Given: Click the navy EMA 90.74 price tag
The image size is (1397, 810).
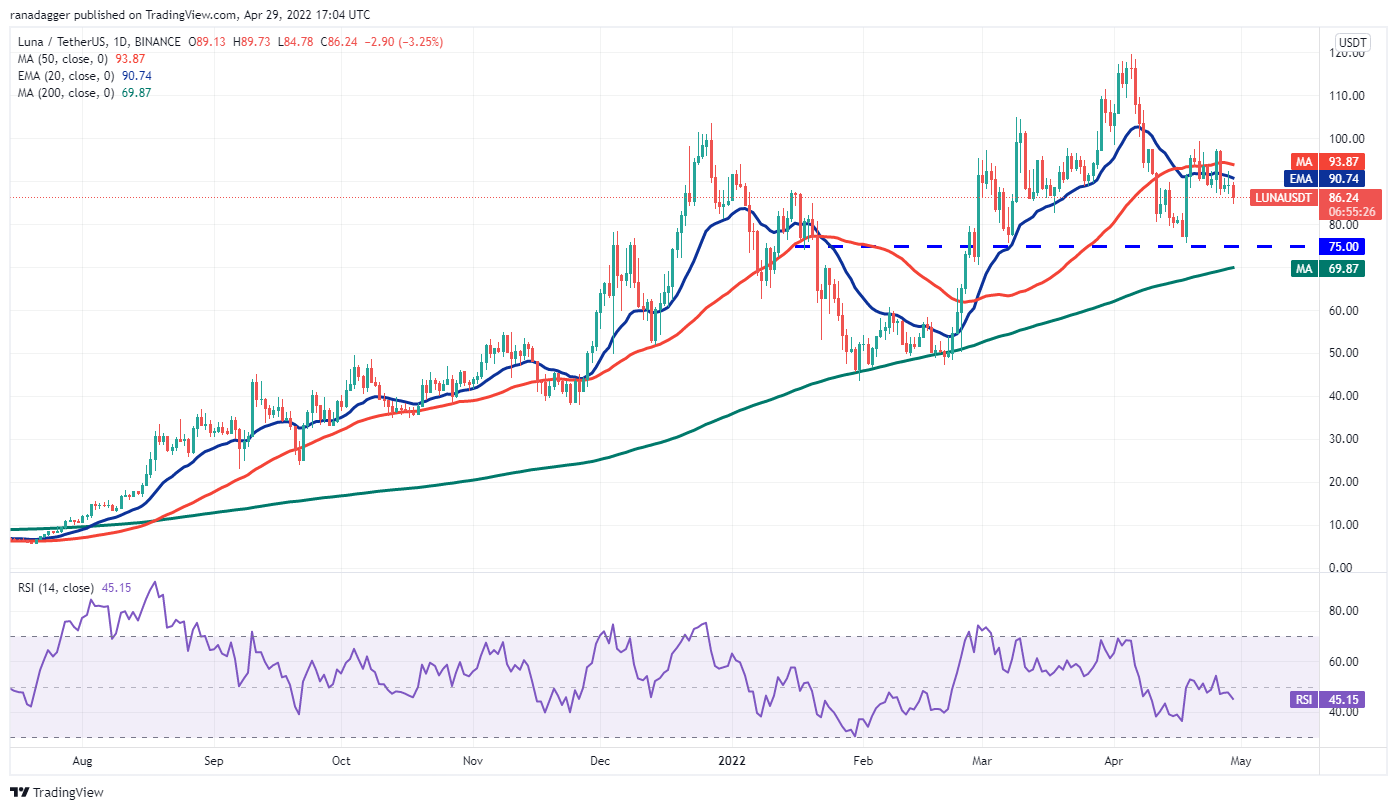Looking at the screenshot, I should click(x=1345, y=178).
